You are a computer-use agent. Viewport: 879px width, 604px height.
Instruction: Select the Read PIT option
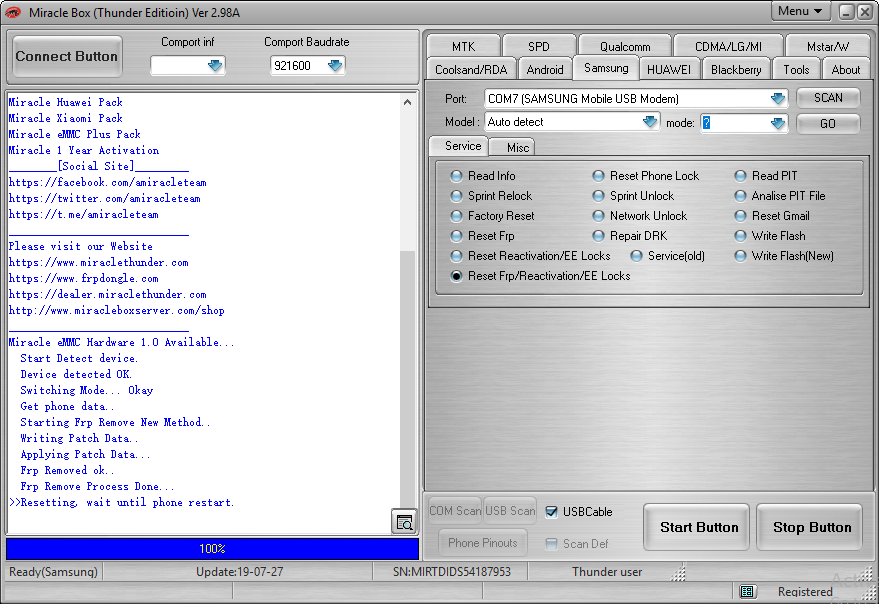741,176
